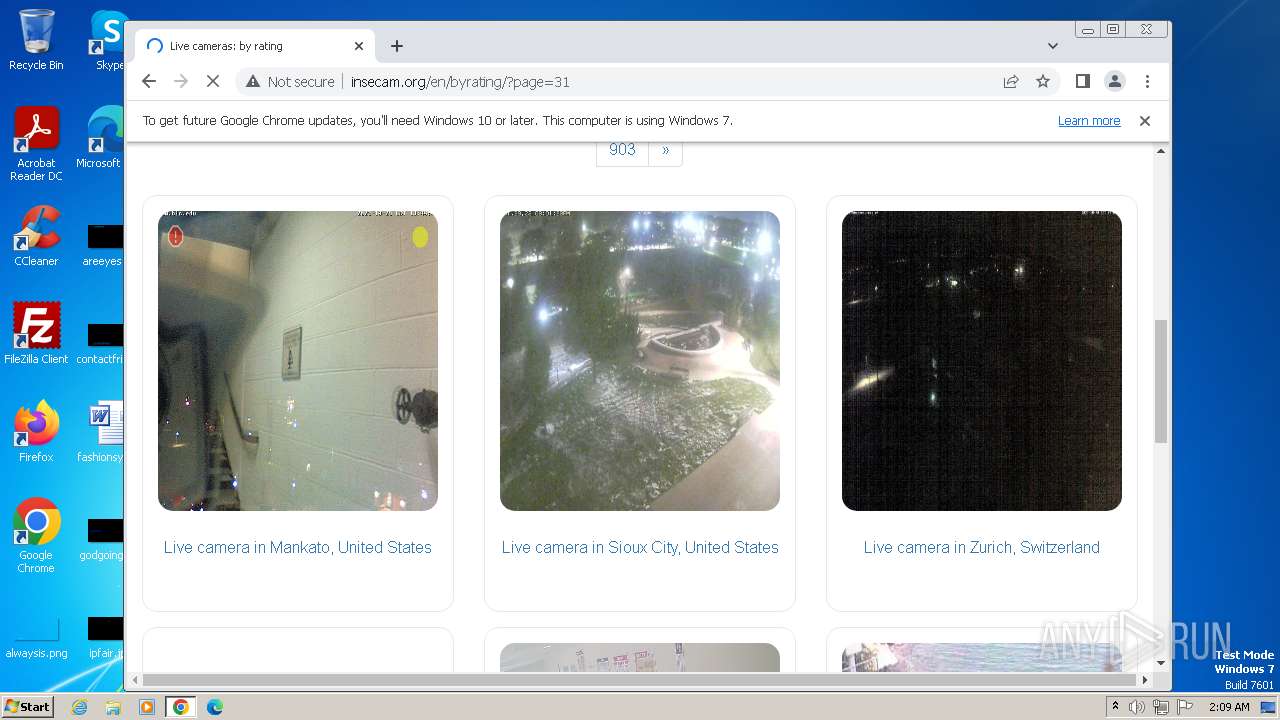Close the Live cameras tab
1280x720 pixels.
(359, 46)
